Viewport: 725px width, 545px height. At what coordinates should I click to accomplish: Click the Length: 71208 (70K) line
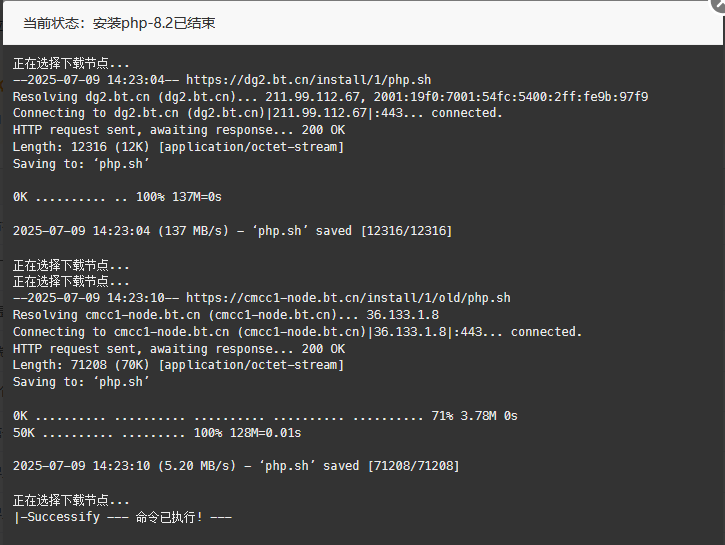(x=178, y=365)
